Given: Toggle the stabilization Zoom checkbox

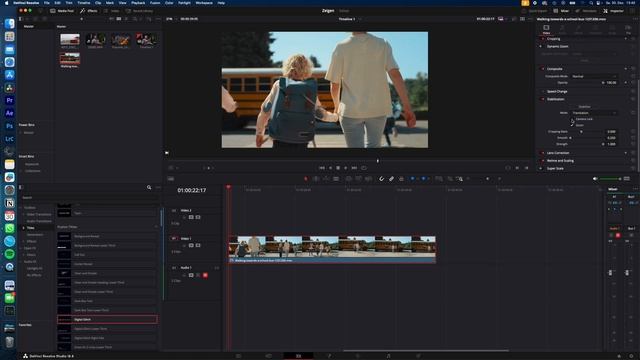Looking at the screenshot, I should (572, 125).
